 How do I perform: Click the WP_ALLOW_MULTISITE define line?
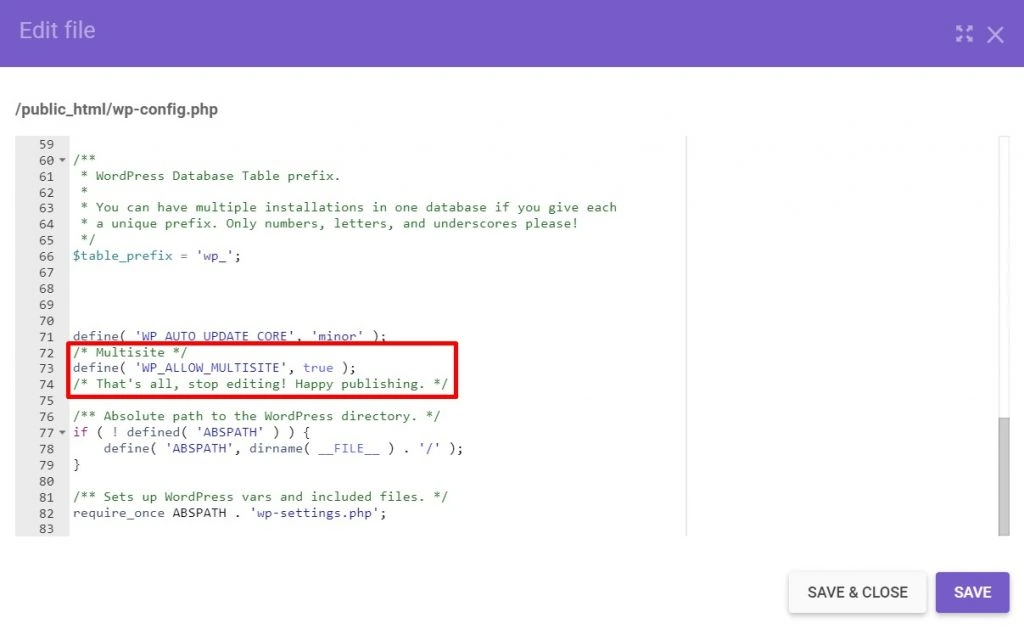214,368
